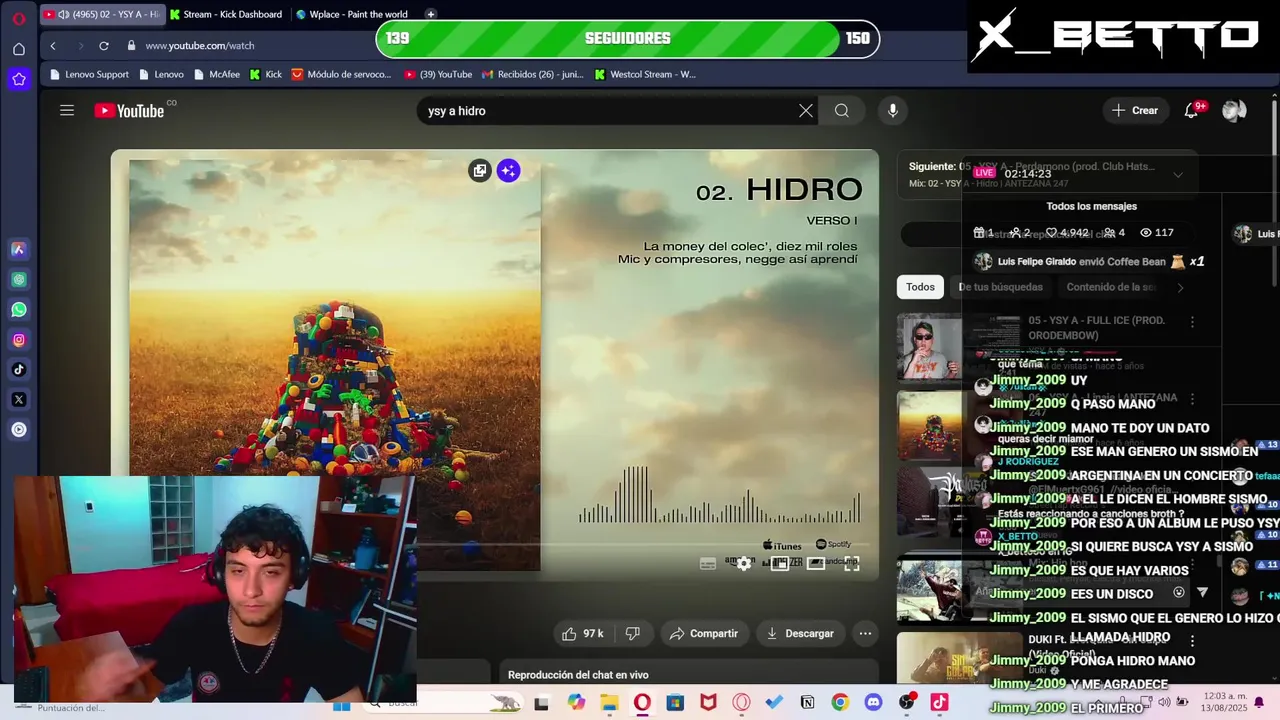The width and height of the screenshot is (1280, 720).
Task: Focus the YouTube search box
Action: 610,111
